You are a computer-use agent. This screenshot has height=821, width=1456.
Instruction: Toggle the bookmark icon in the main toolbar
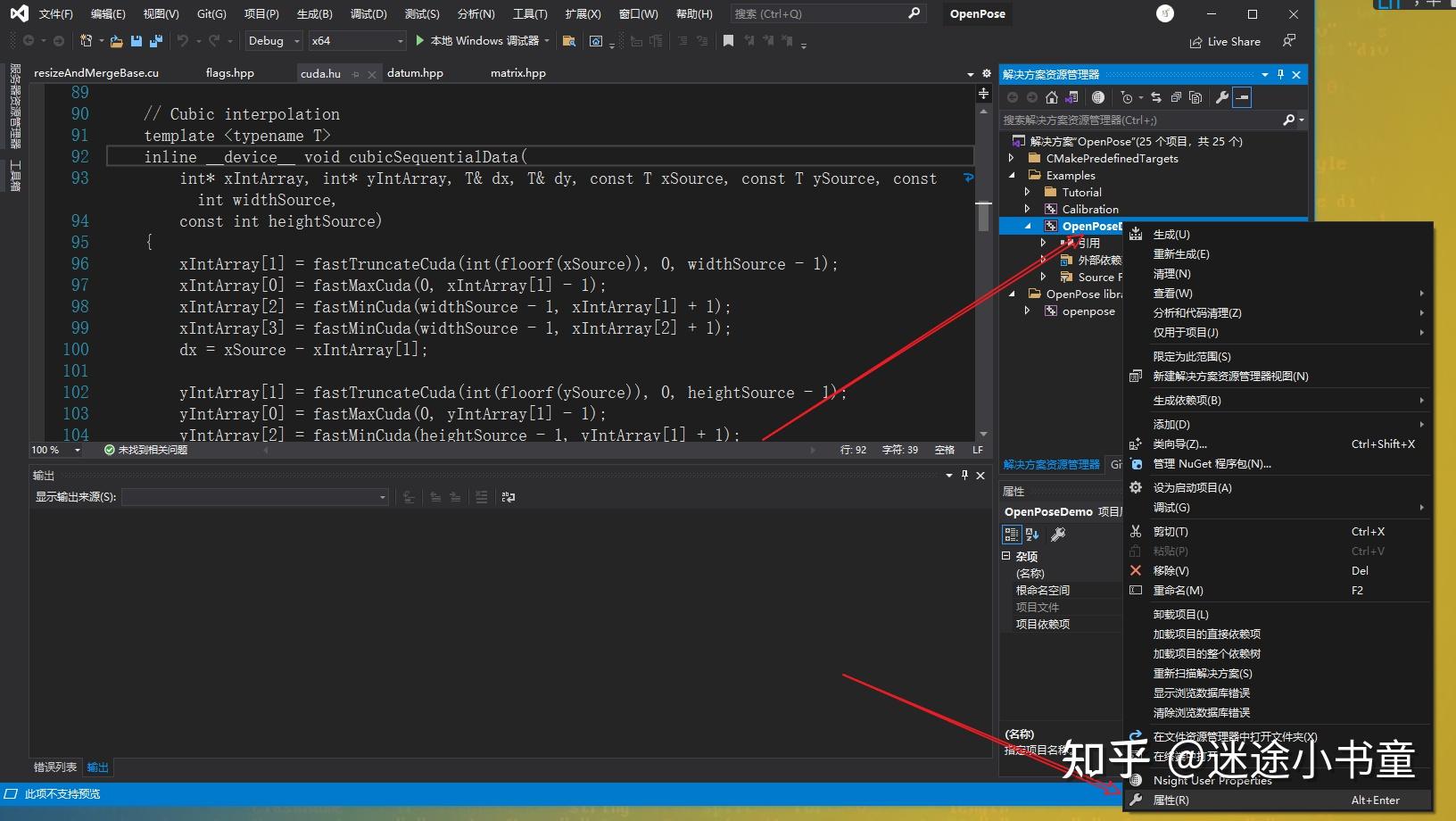(728, 40)
